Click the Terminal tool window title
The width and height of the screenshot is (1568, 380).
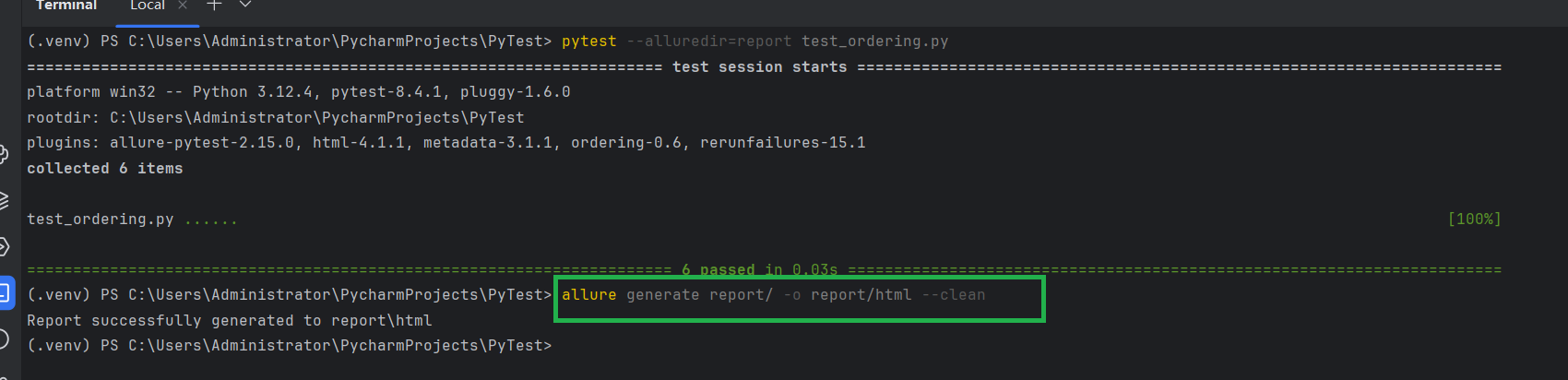(65, 6)
